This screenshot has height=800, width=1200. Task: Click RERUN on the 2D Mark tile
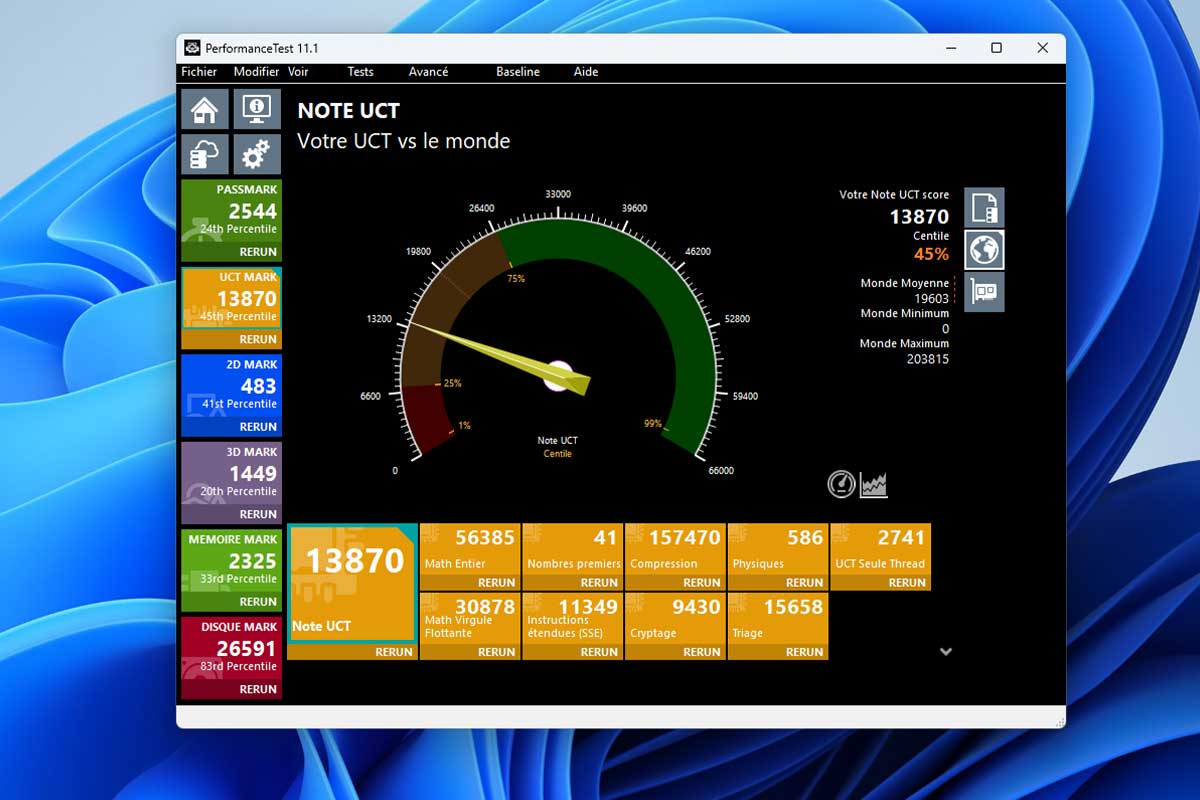pos(258,427)
